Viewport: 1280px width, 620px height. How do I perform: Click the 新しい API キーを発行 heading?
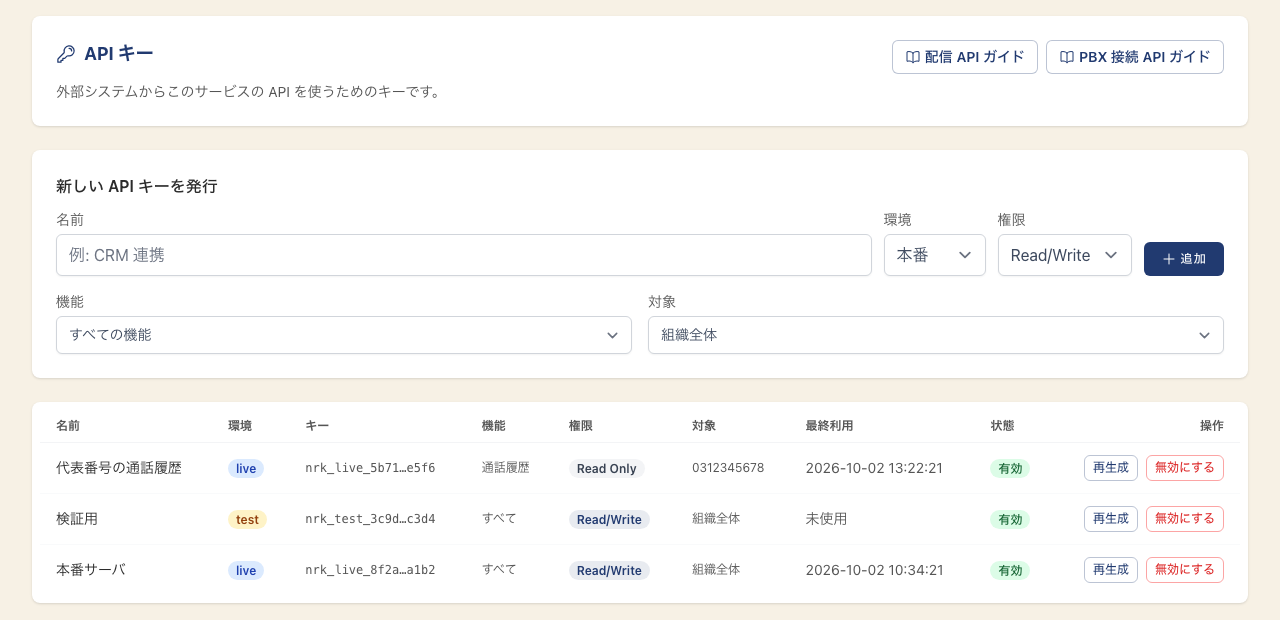coord(137,186)
